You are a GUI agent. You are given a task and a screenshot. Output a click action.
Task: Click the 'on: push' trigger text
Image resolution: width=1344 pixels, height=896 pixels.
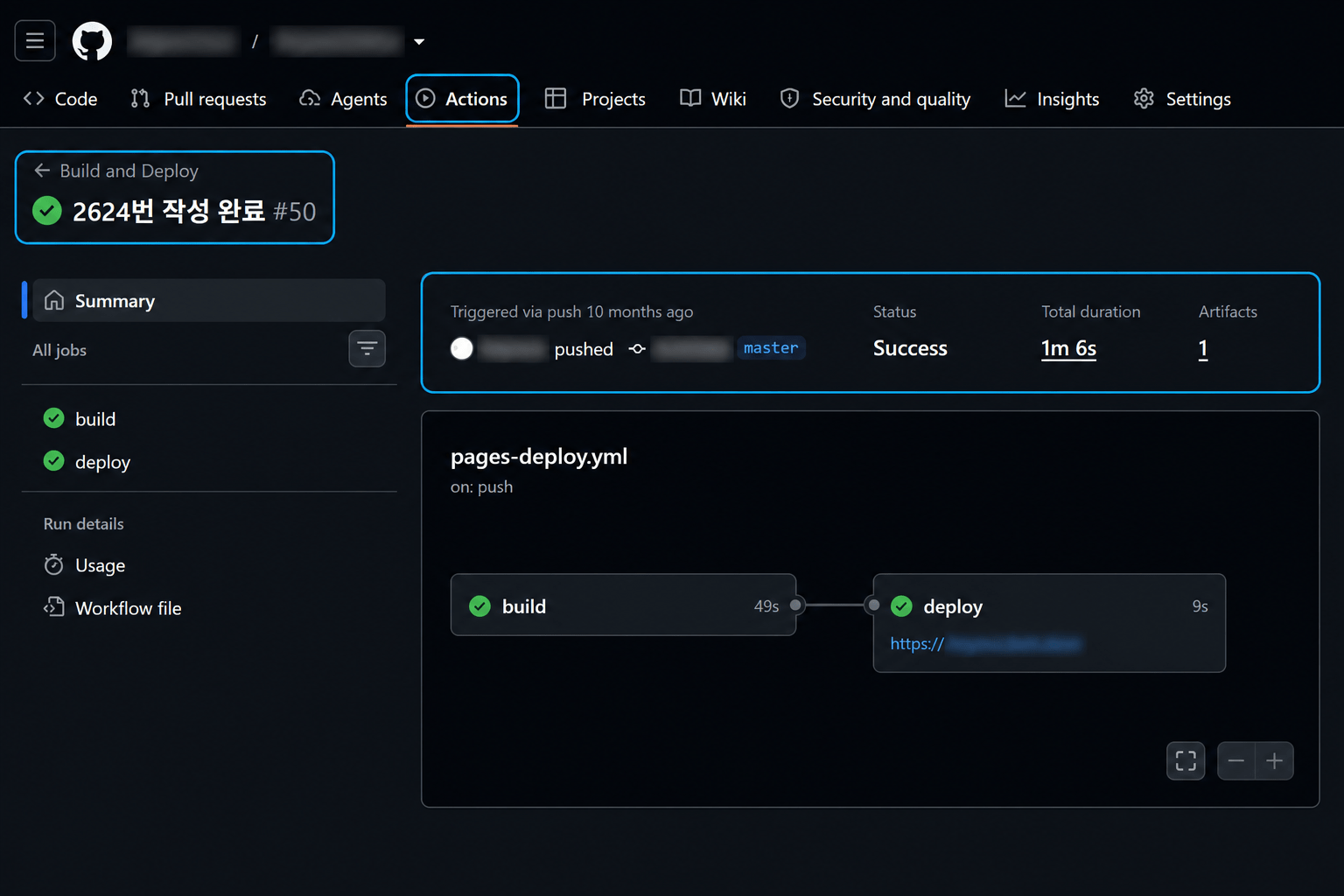pos(481,487)
